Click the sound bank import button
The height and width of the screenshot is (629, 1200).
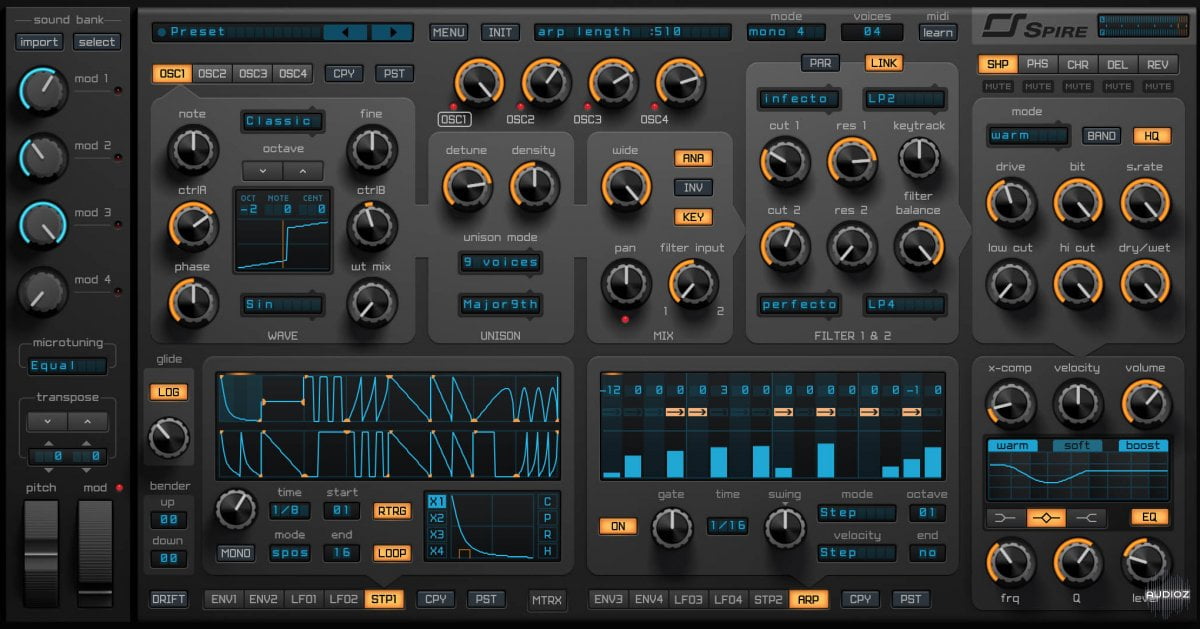point(39,42)
